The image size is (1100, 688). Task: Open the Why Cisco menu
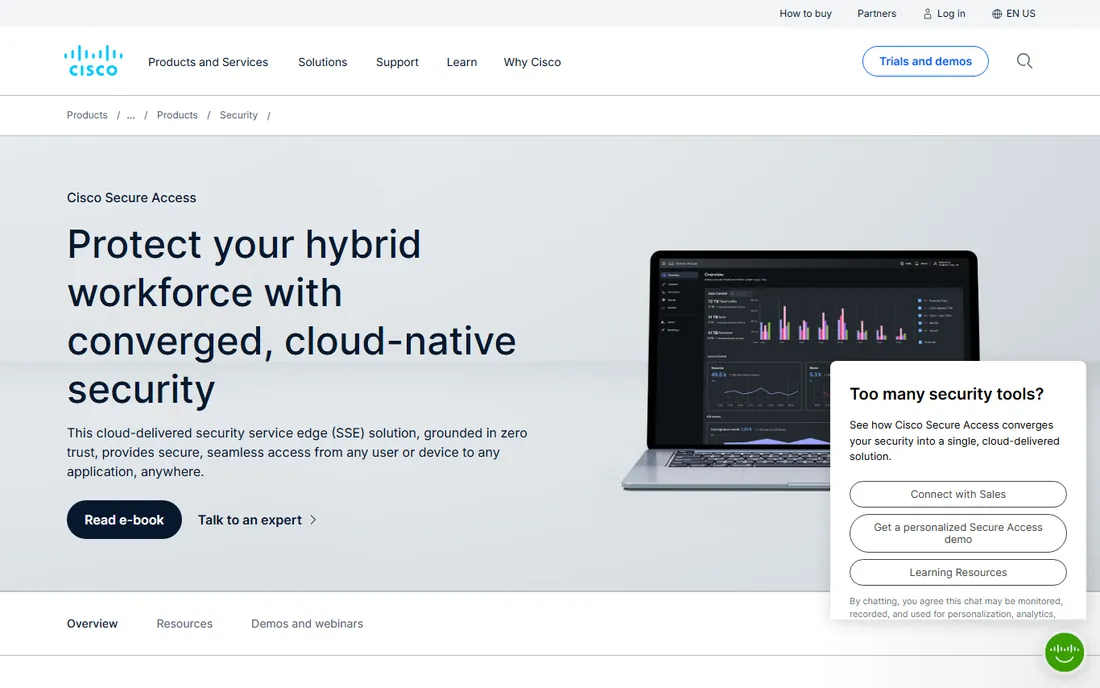pos(532,62)
